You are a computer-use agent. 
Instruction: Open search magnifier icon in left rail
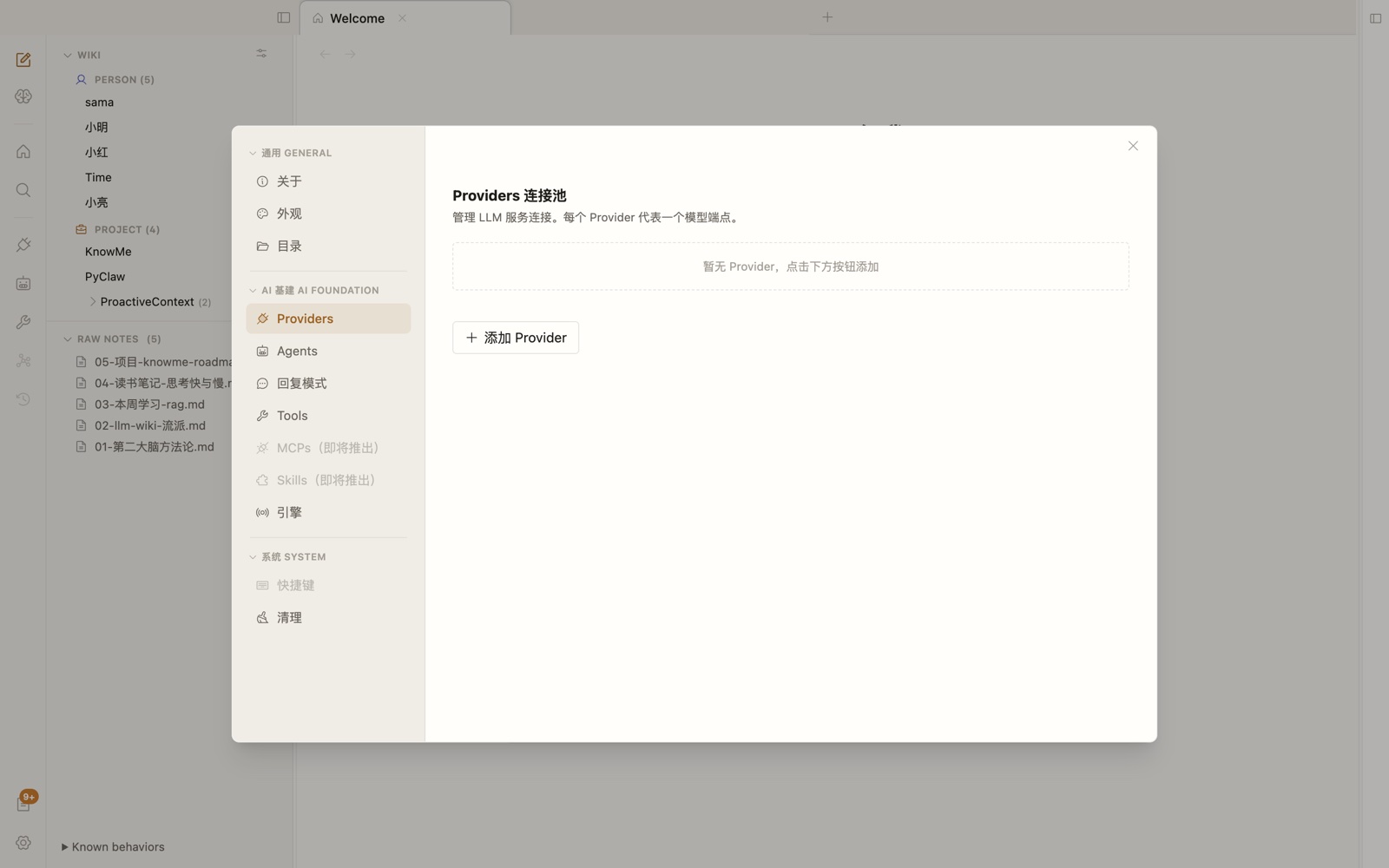tap(23, 190)
